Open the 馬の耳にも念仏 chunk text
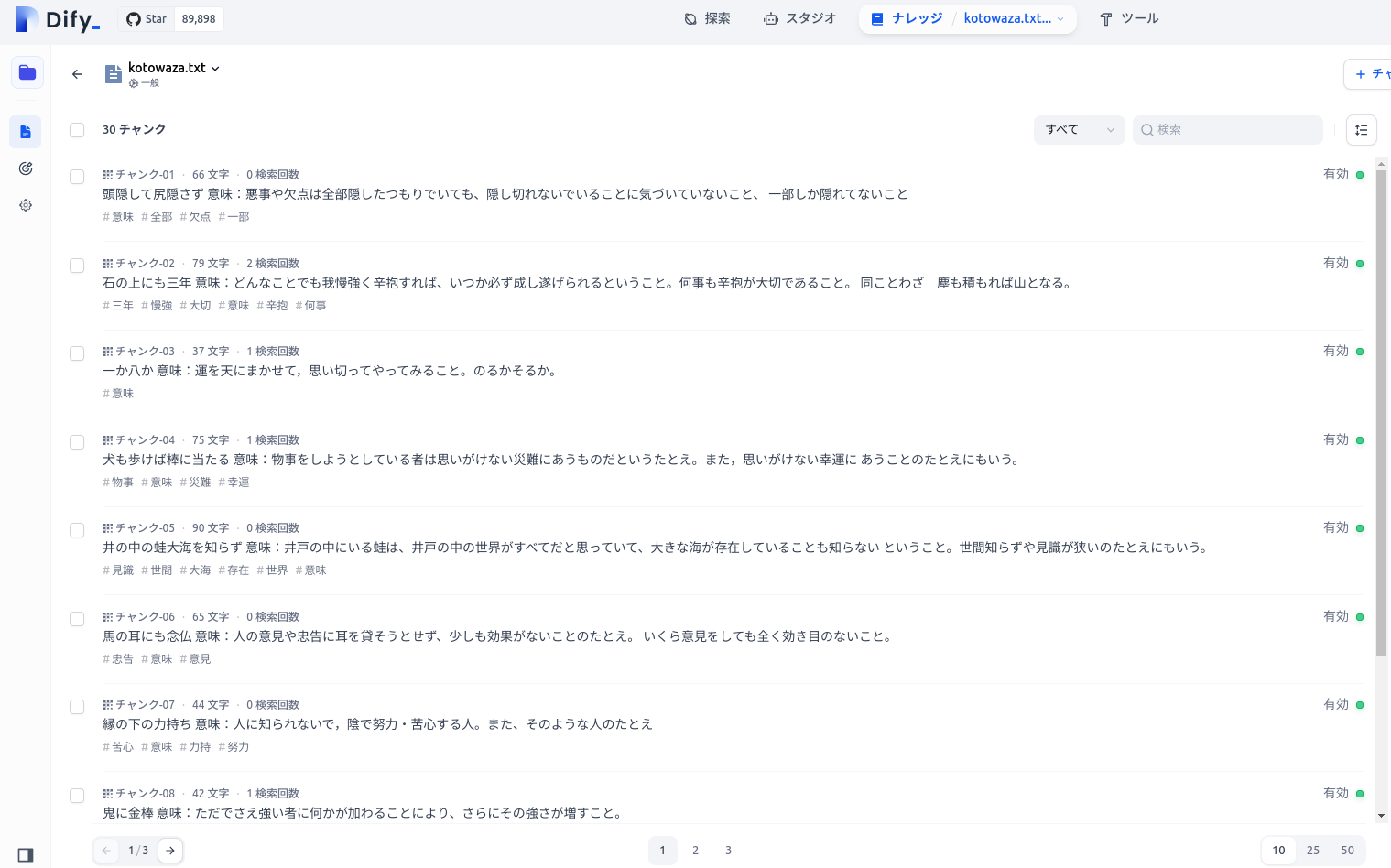This screenshot has height=868, width=1391. tap(499, 636)
